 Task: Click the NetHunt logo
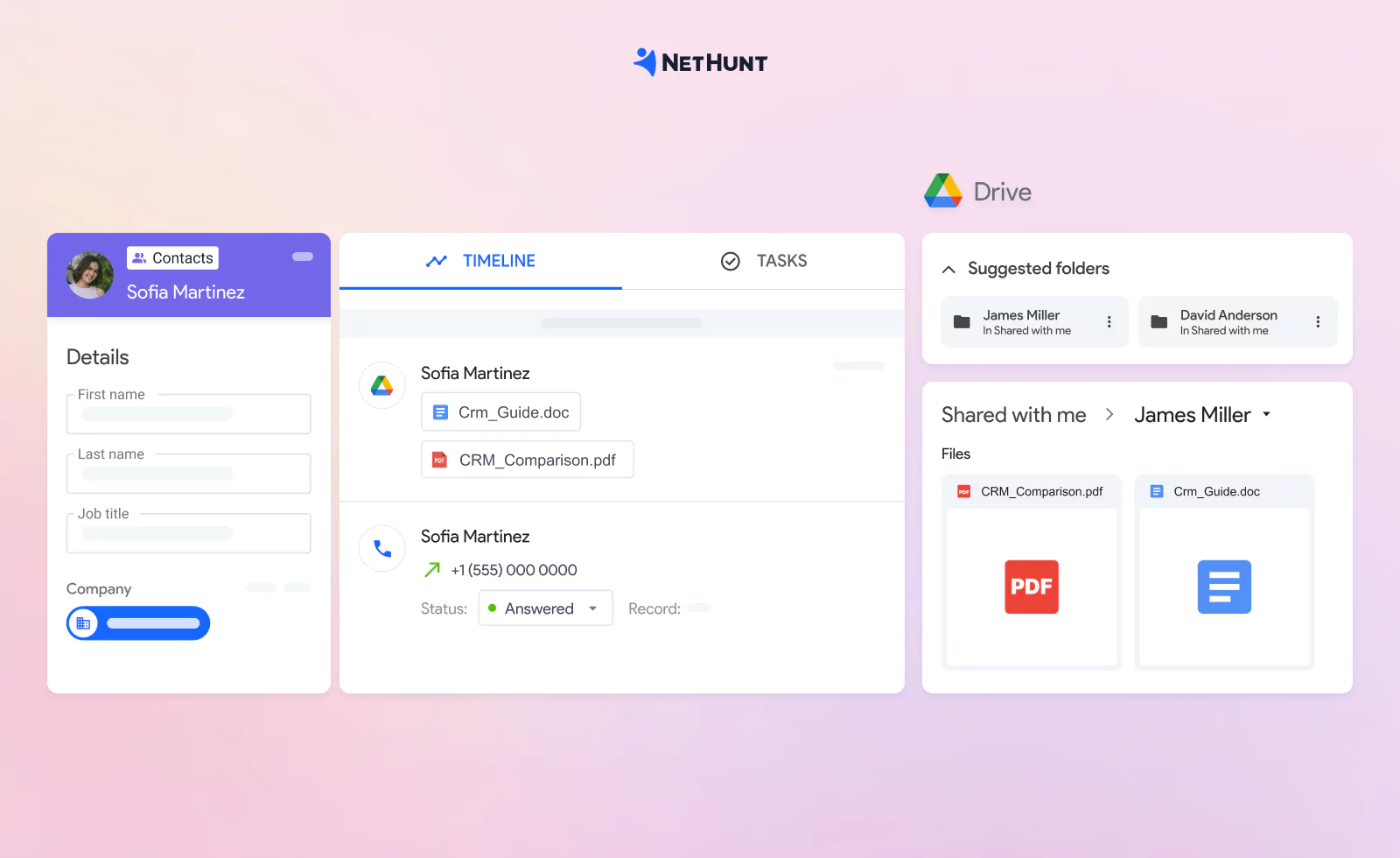pyautogui.click(x=699, y=61)
